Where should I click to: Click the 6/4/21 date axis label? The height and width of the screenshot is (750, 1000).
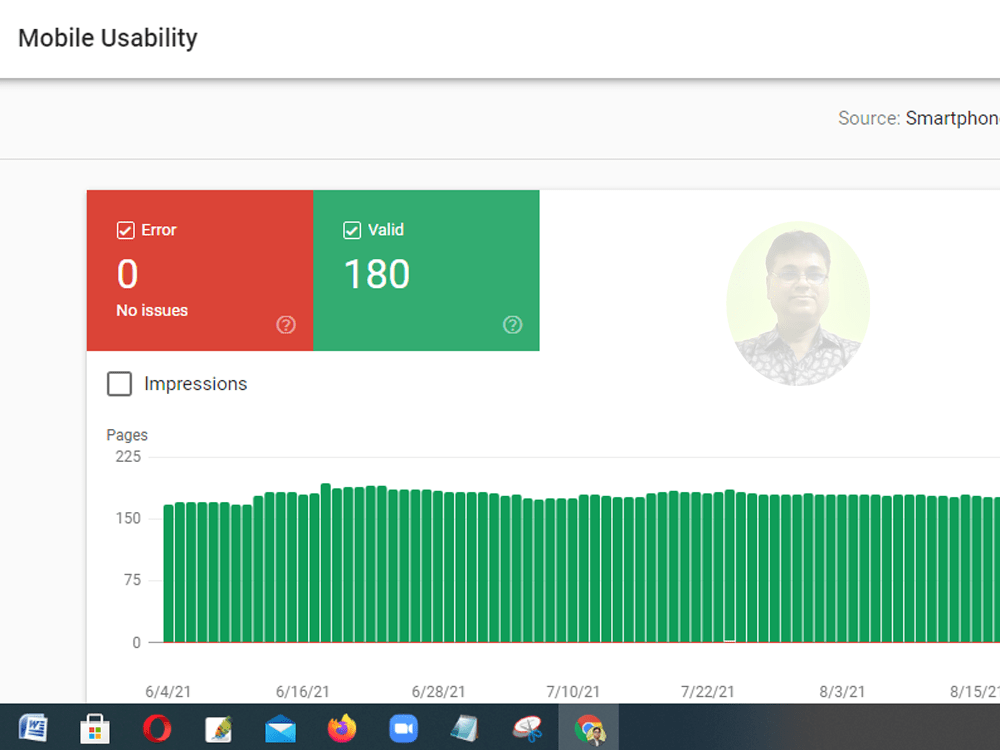click(168, 691)
